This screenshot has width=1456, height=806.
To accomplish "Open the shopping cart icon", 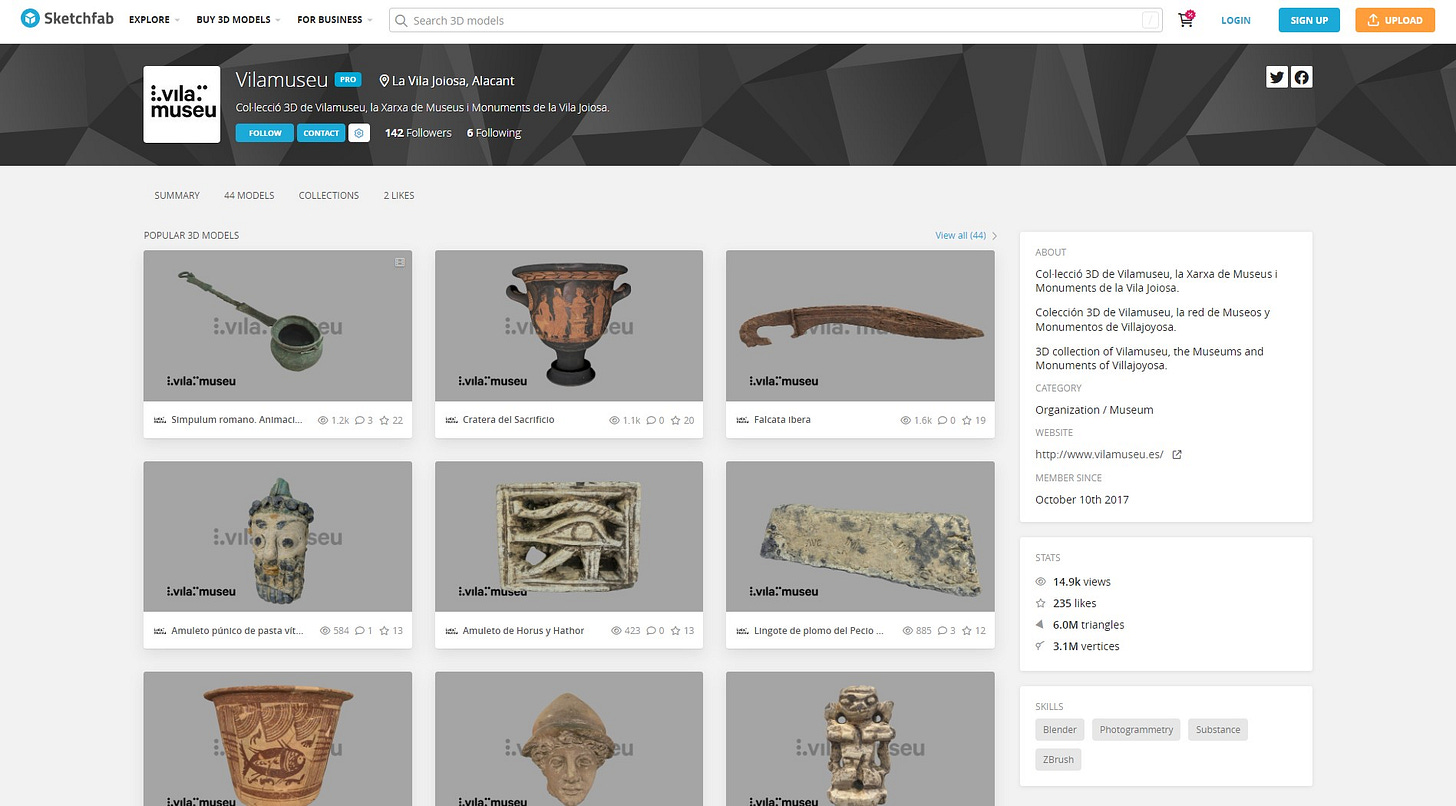I will 1186,20.
